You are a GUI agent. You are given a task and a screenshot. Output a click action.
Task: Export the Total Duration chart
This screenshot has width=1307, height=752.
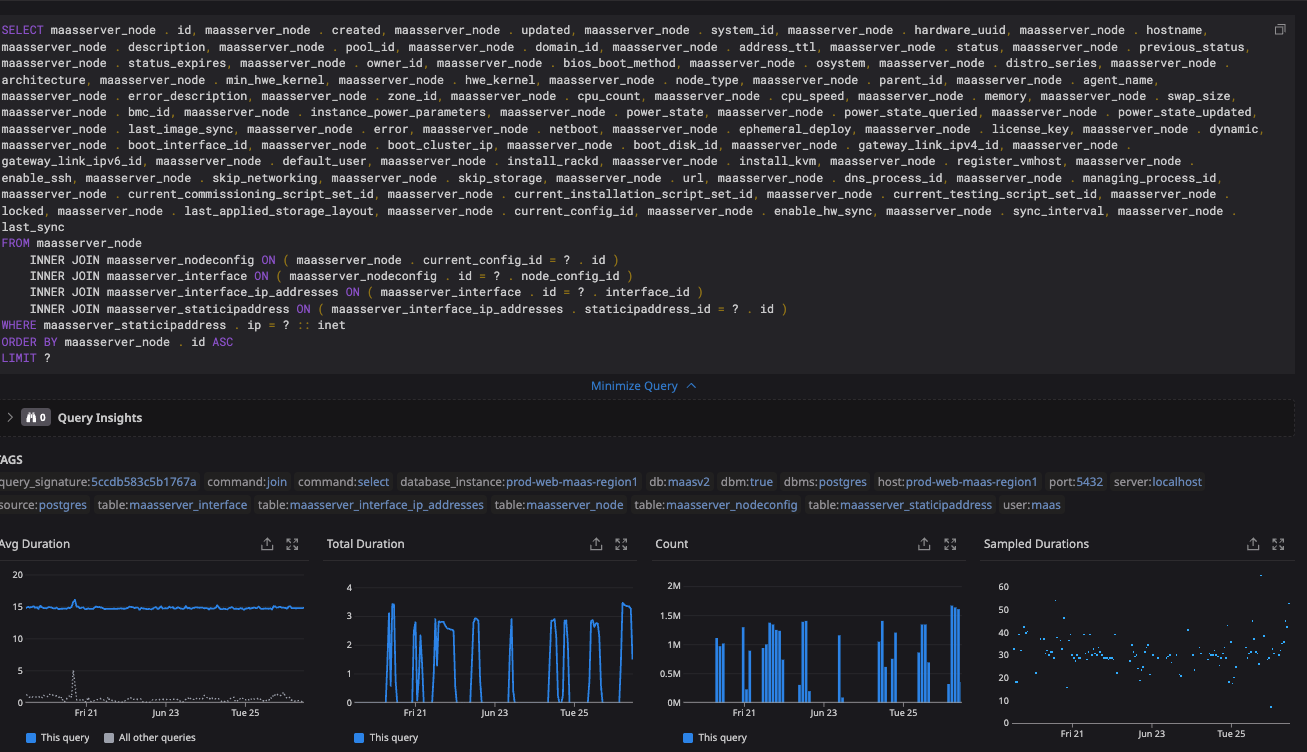point(596,544)
